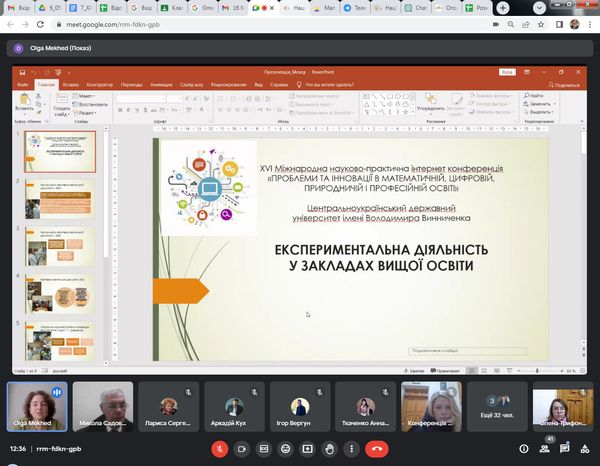This screenshot has width=600, height=466.
Task: Switch to the 'Вставка' ribbon tab
Action: 71,85
